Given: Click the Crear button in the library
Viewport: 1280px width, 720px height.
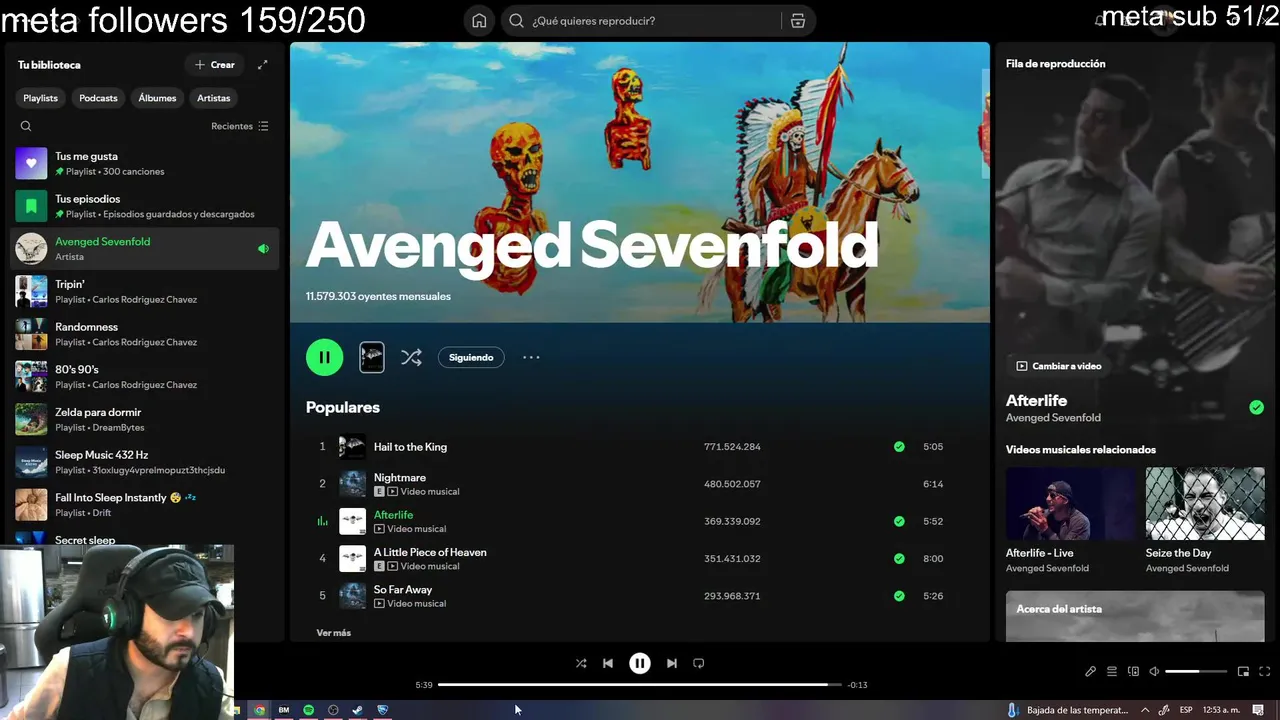Looking at the screenshot, I should coord(214,65).
